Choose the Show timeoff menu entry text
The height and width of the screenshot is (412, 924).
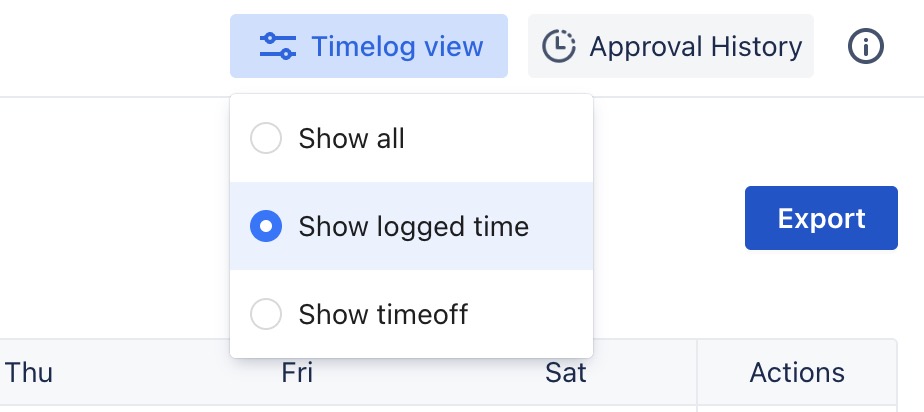click(x=383, y=315)
